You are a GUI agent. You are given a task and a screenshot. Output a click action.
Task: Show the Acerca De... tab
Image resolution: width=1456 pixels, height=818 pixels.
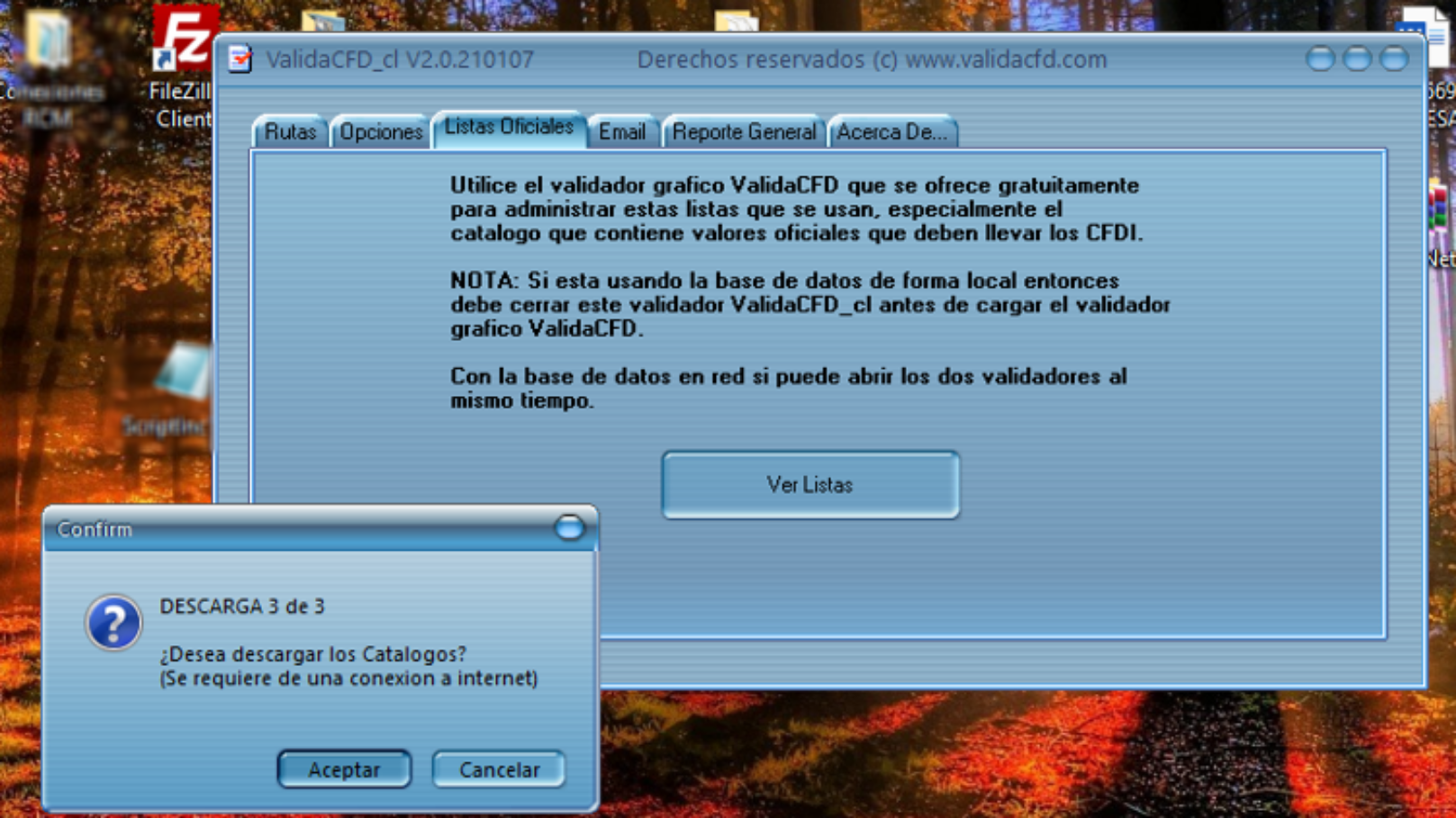(x=891, y=132)
